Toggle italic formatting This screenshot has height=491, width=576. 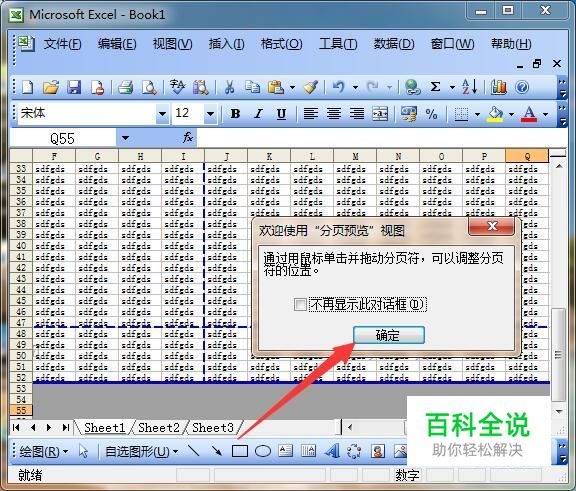[x=258, y=114]
